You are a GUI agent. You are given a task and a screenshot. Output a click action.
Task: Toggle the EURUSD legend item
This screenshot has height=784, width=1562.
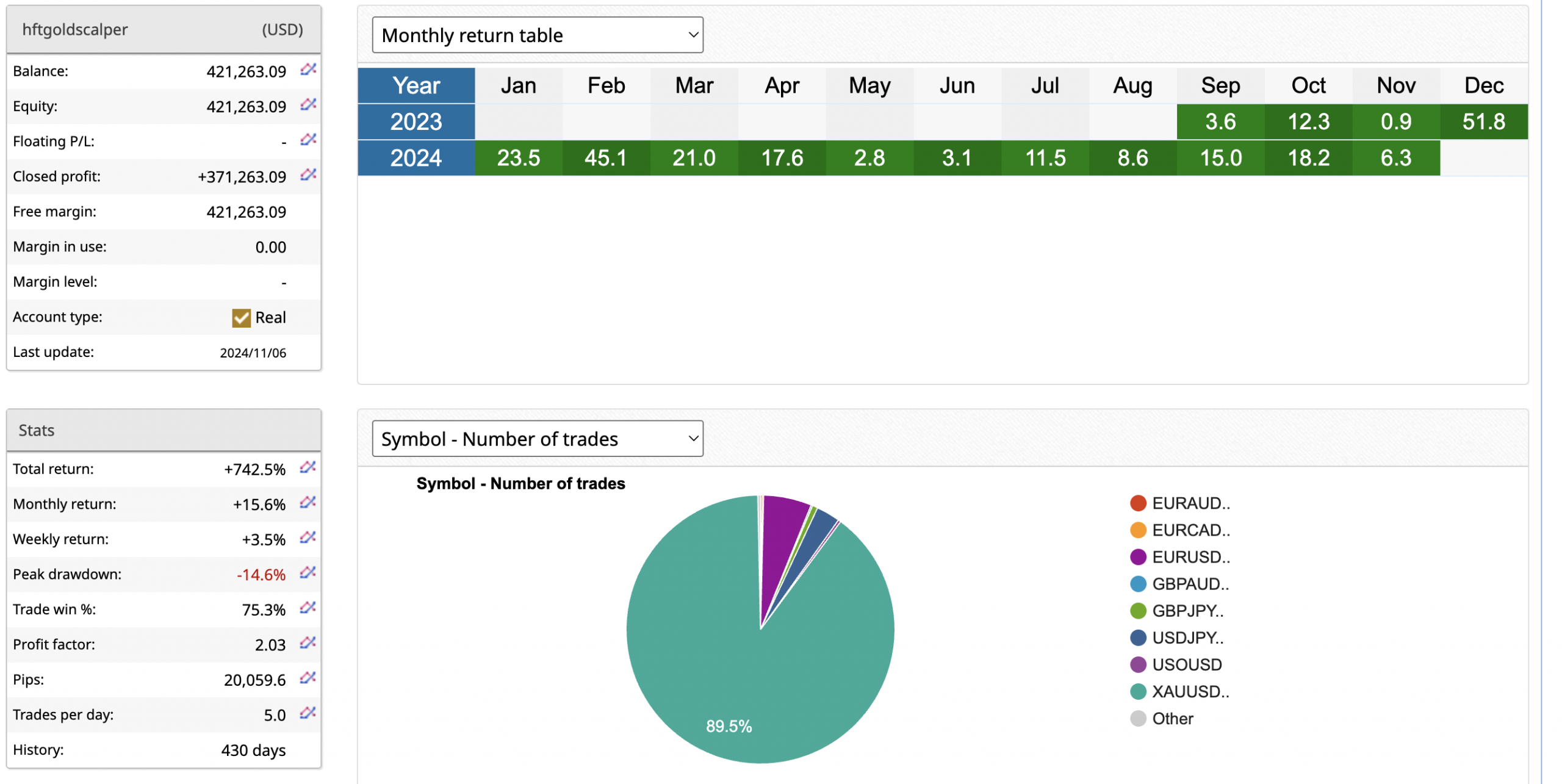pyautogui.click(x=1190, y=557)
